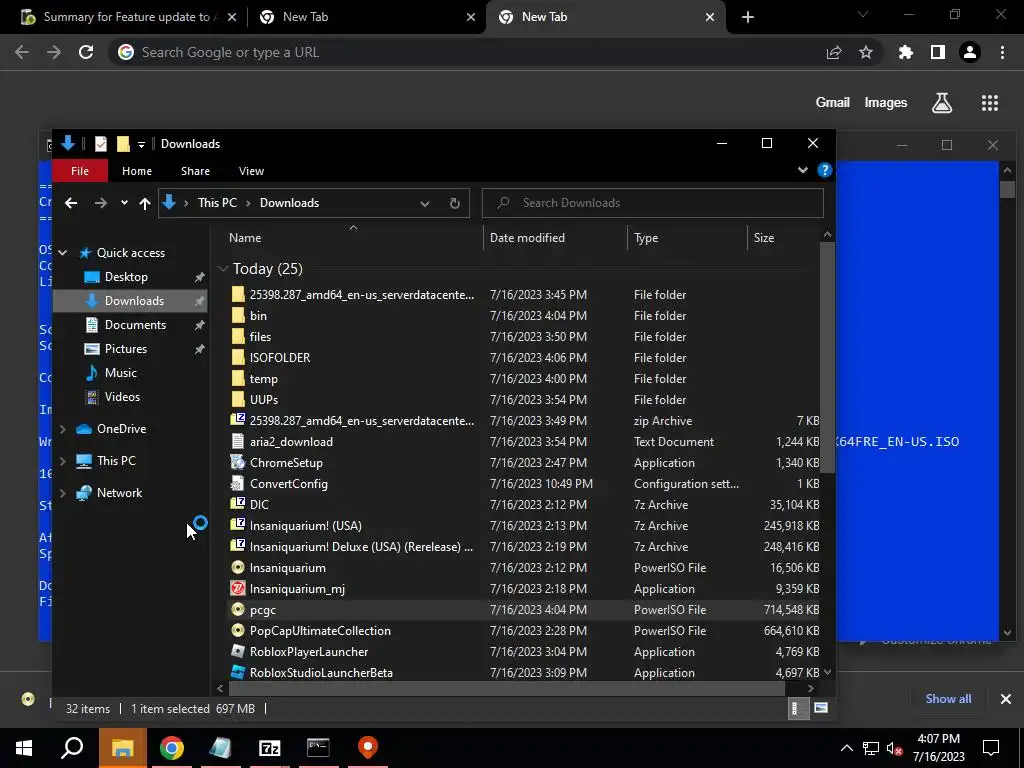Show hidden system tray icons
The height and width of the screenshot is (768, 1024).
pyautogui.click(x=846, y=748)
